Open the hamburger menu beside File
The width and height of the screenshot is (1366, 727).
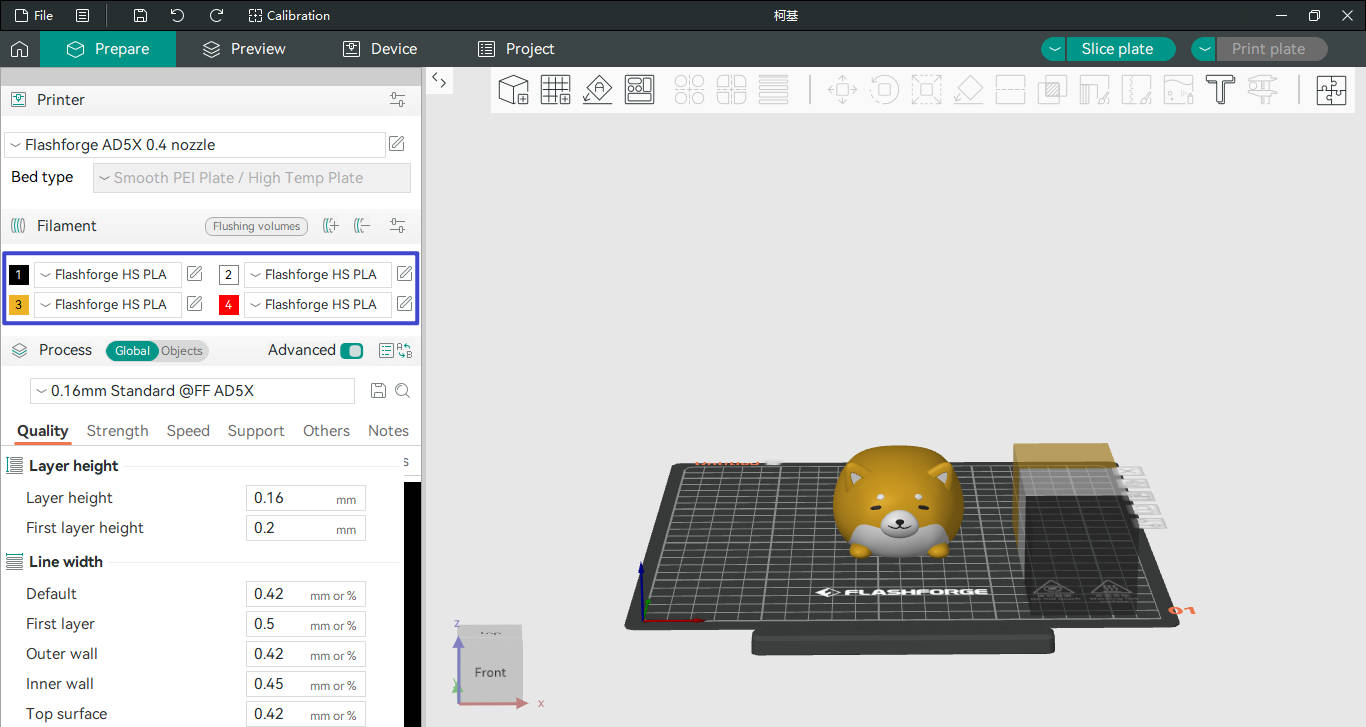point(82,16)
